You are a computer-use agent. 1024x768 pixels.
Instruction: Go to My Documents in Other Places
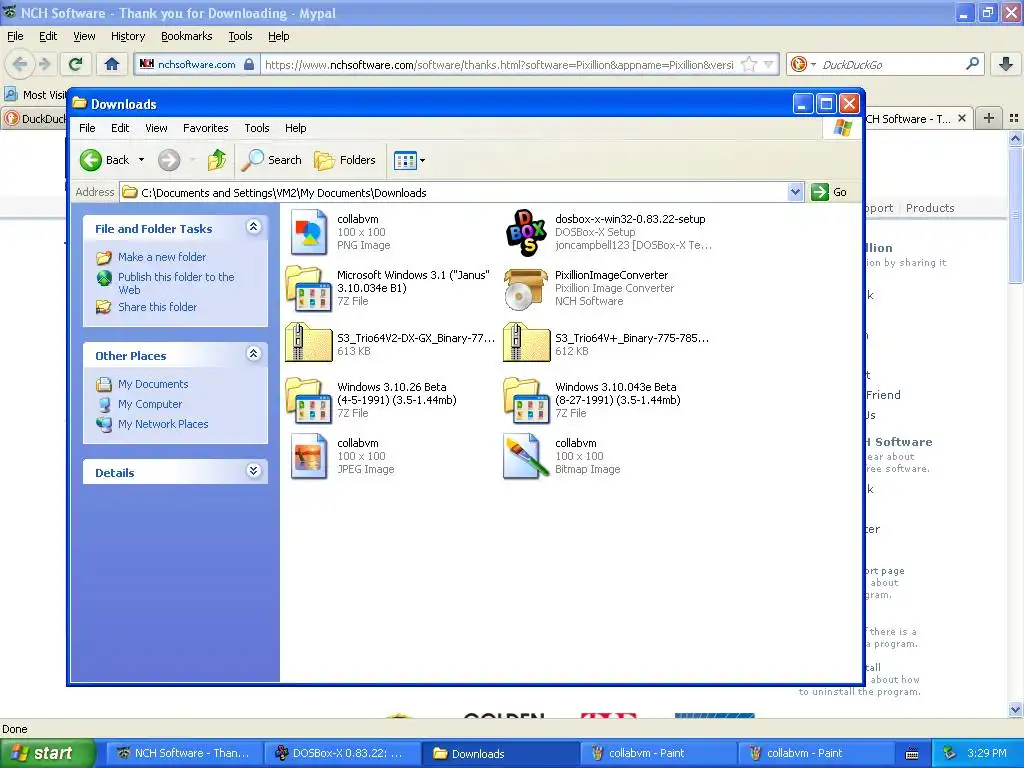pos(153,384)
